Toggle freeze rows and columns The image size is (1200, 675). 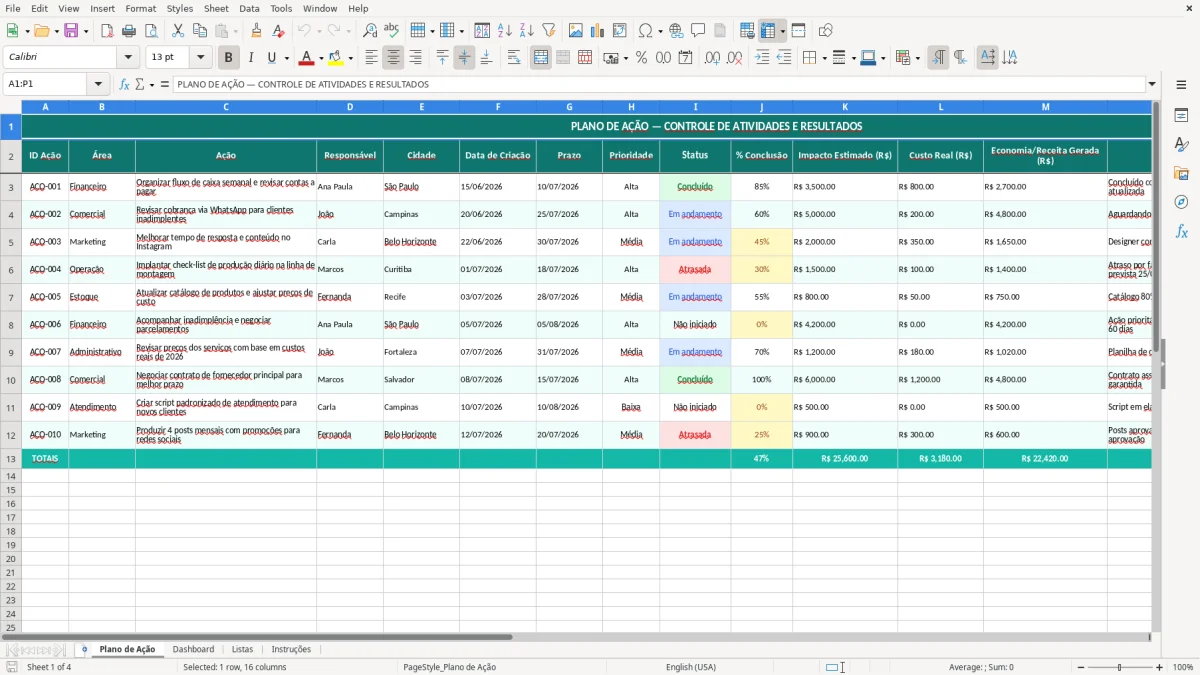tap(768, 31)
